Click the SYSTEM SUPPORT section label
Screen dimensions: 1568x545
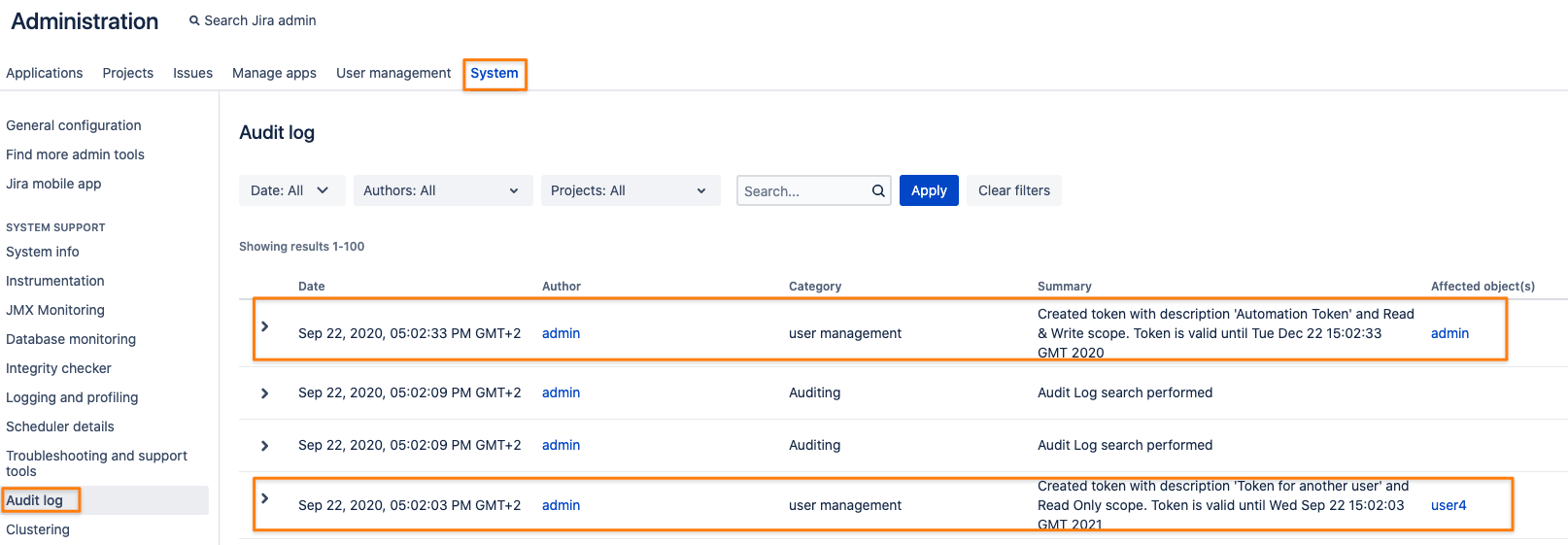click(55, 227)
